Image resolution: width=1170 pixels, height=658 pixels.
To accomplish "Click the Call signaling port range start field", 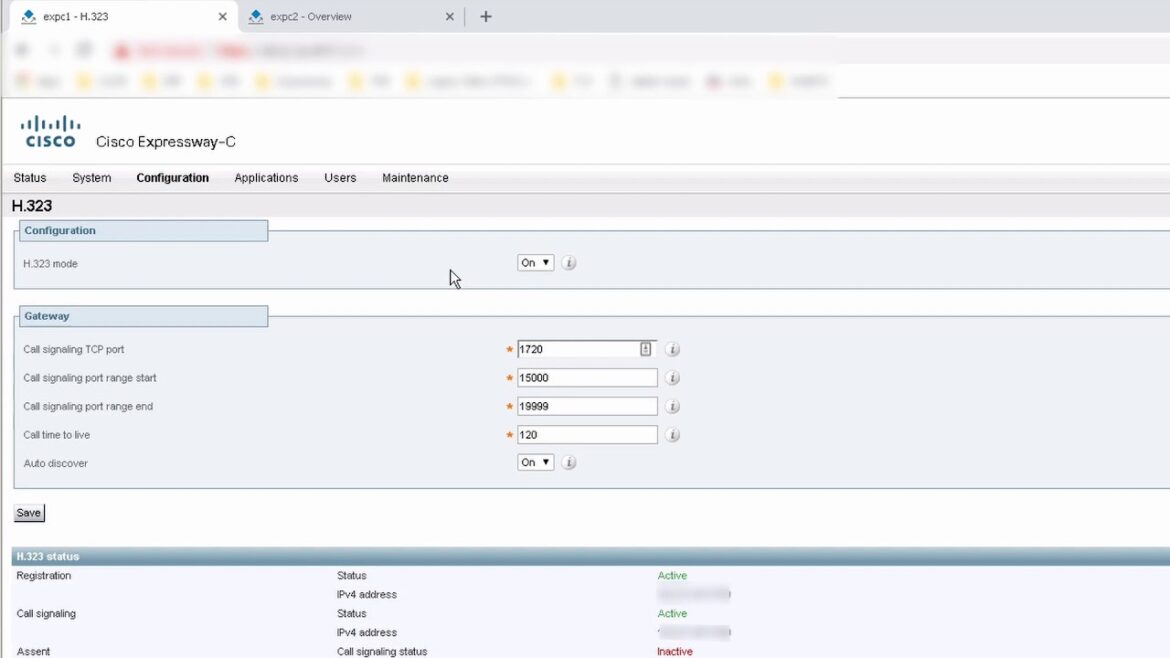I will (x=587, y=378).
